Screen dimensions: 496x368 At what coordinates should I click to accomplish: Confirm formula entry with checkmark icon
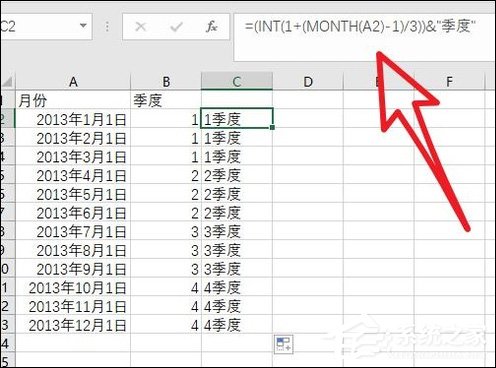[x=176, y=27]
